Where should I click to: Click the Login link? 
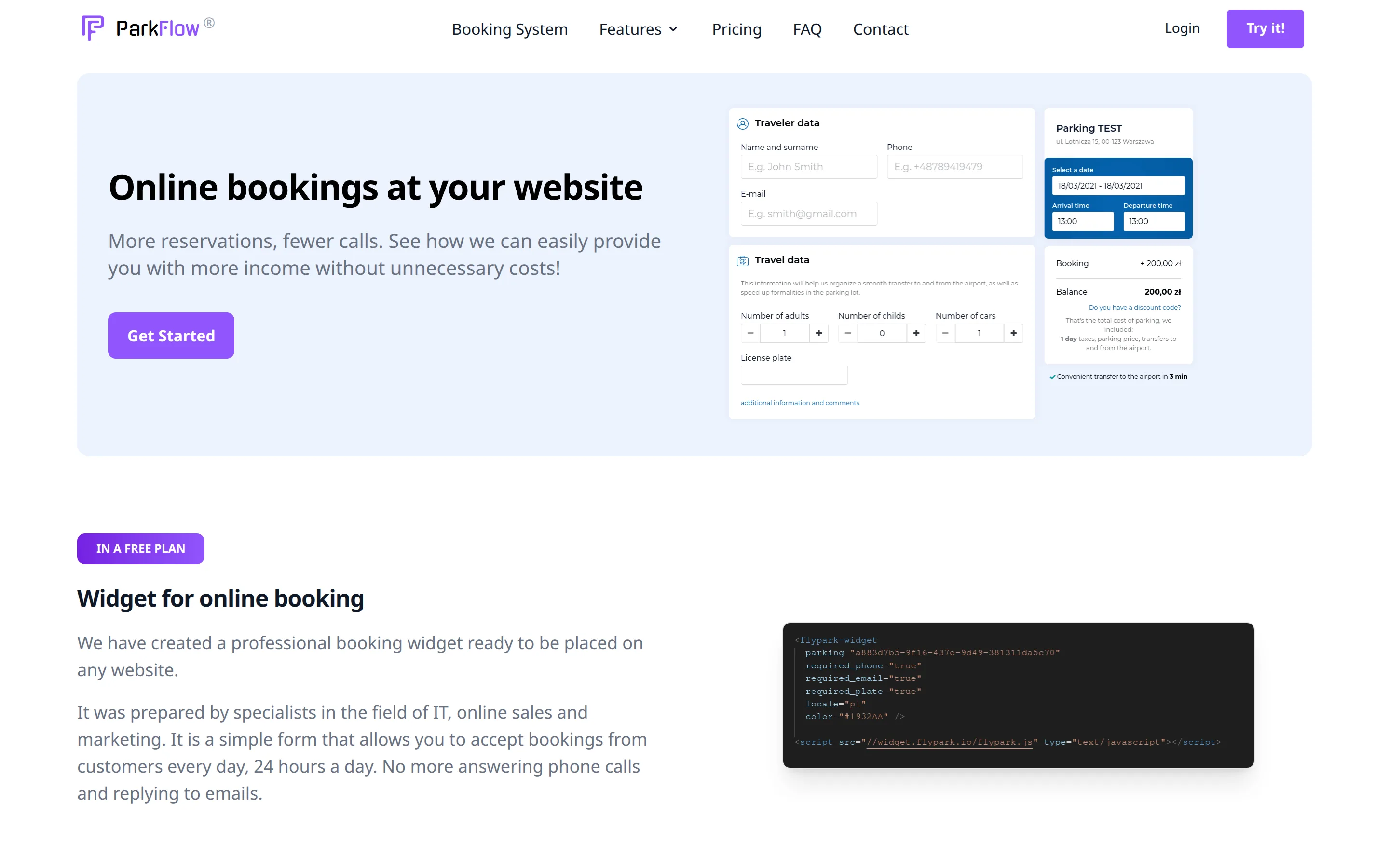[x=1182, y=28]
